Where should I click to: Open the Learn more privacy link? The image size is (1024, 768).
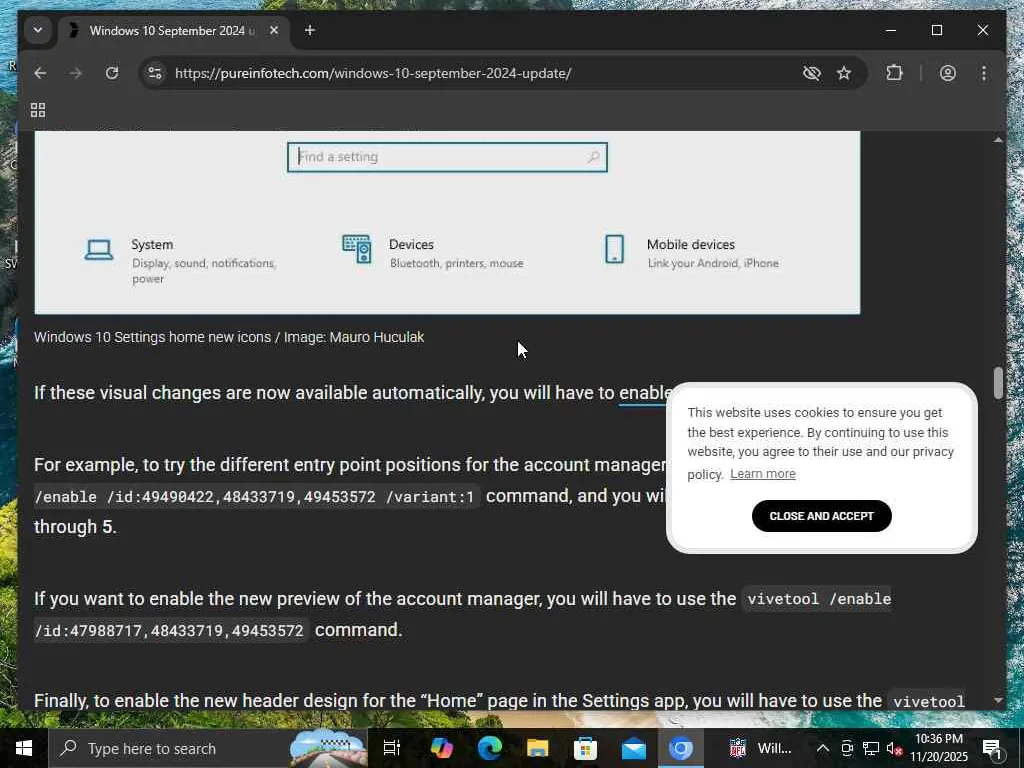pyautogui.click(x=763, y=474)
